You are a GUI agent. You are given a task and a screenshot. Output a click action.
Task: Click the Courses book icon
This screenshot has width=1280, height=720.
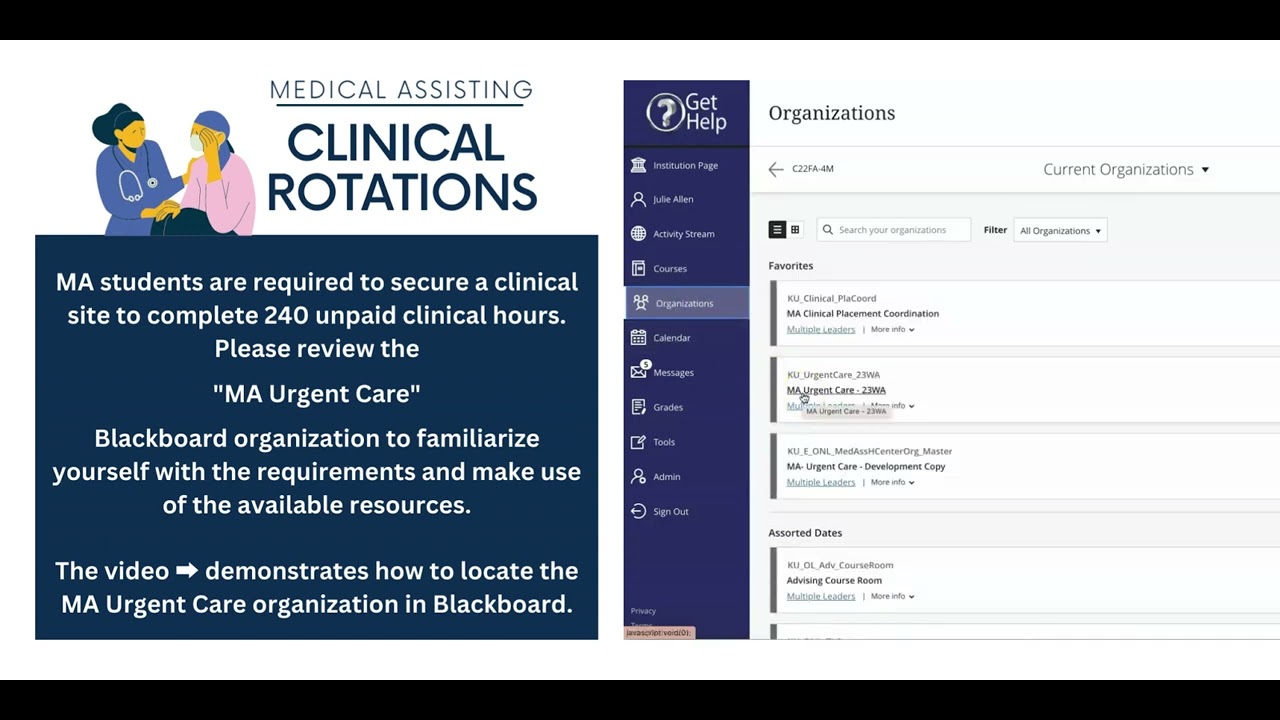638,268
